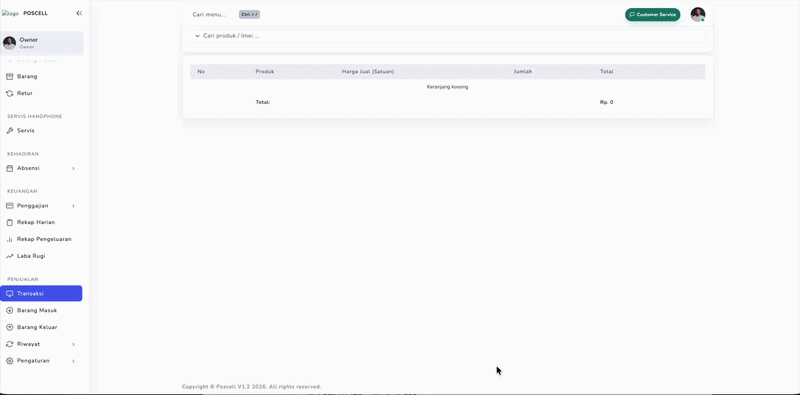Click the PENJUALAN section heading
Image resolution: width=800 pixels, height=395 pixels.
click(23, 279)
